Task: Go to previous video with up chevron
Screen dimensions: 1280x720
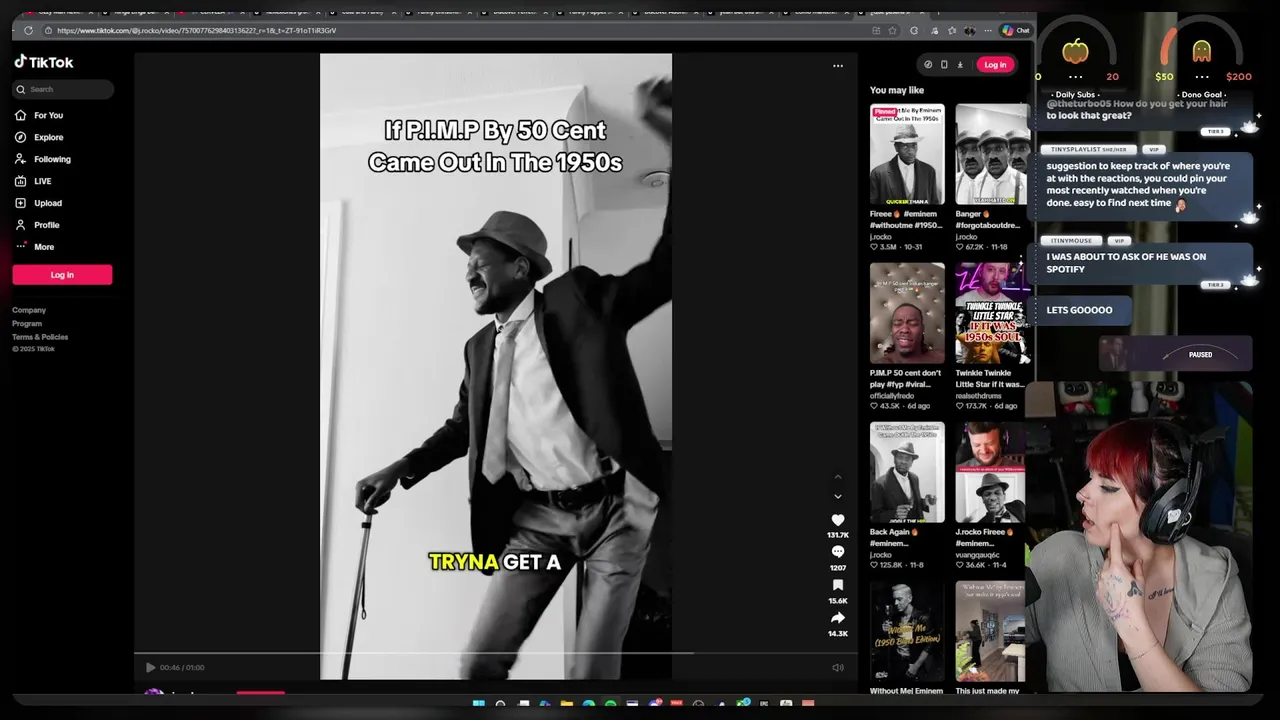Action: tap(838, 477)
